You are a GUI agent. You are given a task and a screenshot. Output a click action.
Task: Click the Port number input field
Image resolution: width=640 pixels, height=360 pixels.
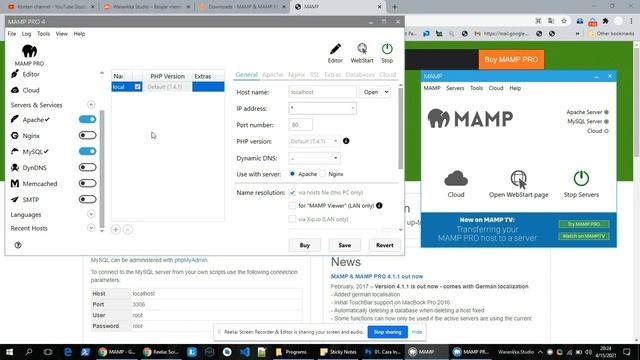[x=300, y=124]
